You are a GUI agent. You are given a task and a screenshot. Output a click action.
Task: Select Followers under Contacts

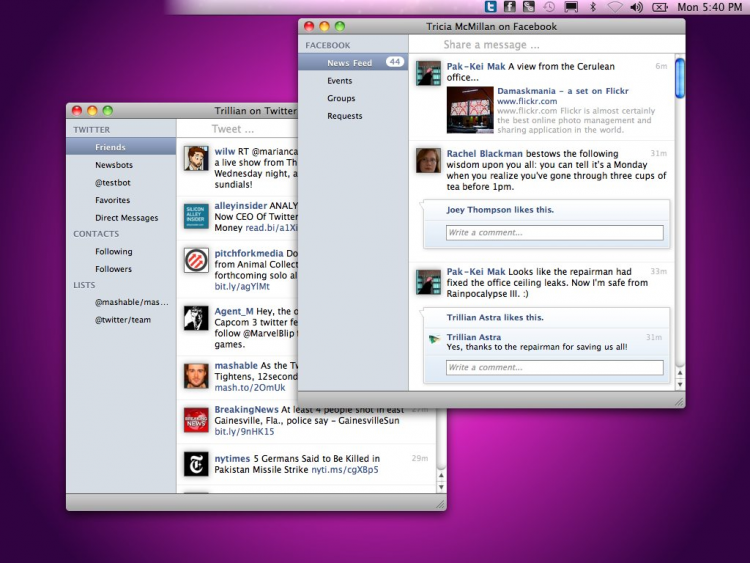tap(121, 269)
